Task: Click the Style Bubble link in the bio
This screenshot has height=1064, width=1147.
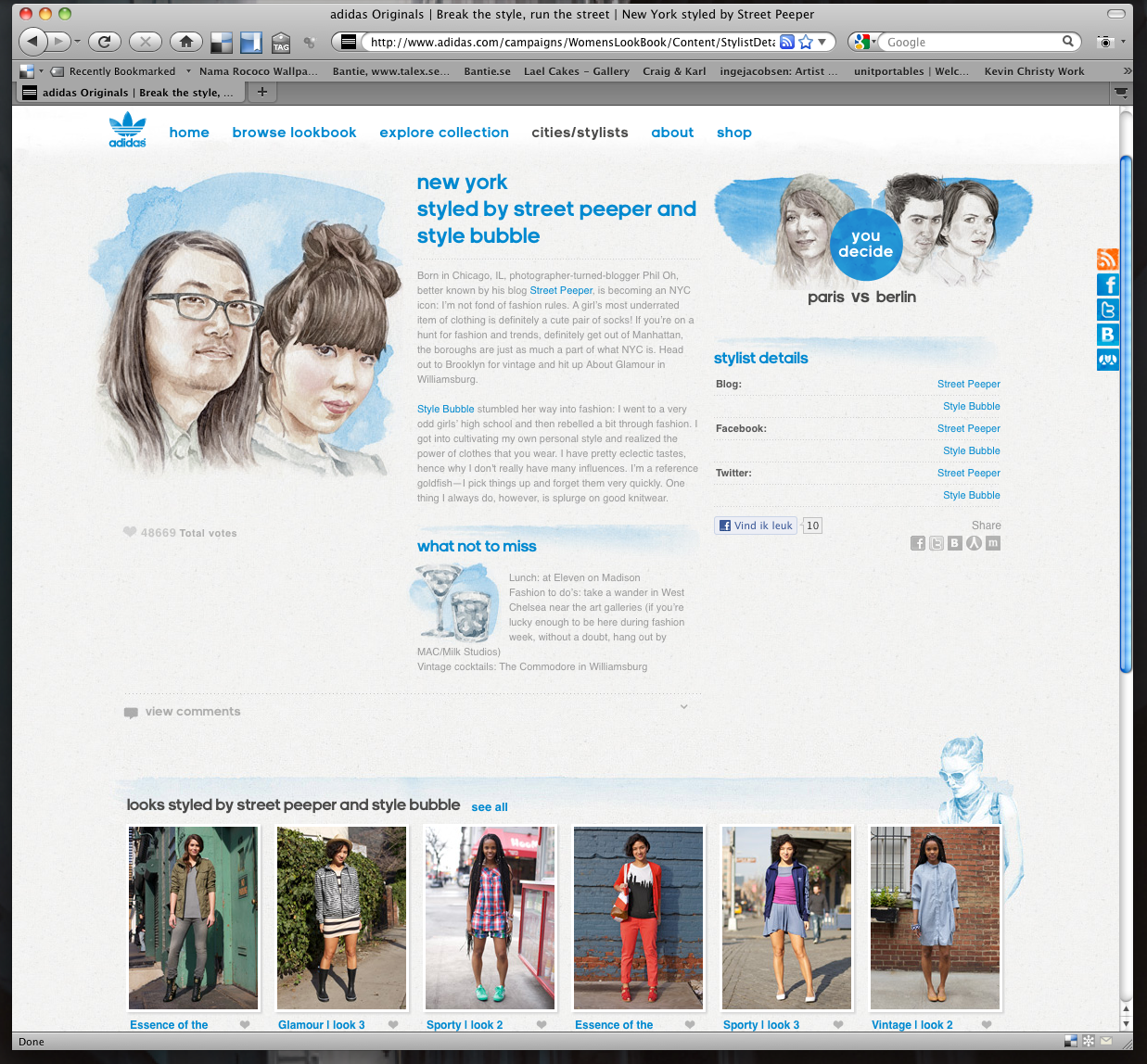Action: [x=445, y=409]
